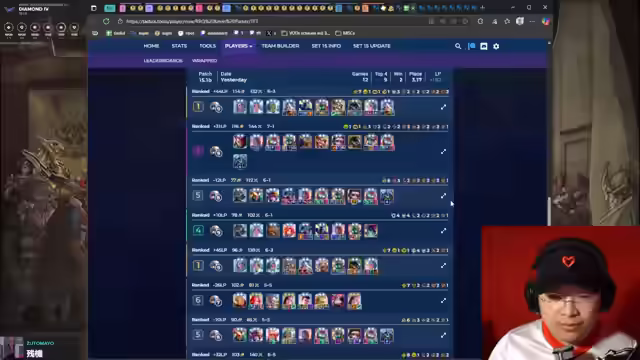Click the Patch 15.1b summary text
The width and height of the screenshot is (640, 360).
point(205,77)
